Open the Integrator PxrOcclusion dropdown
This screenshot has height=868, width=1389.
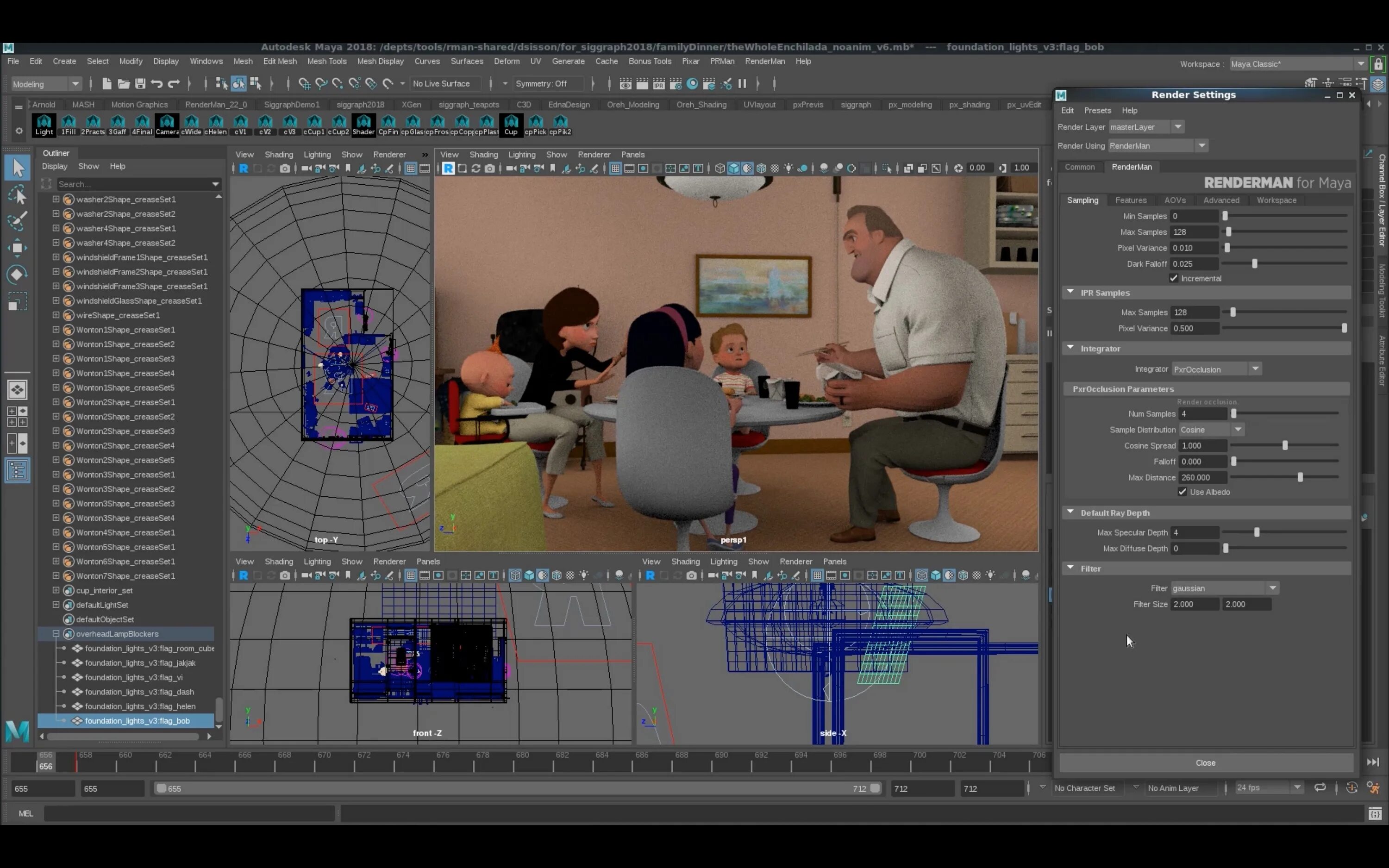pos(1216,369)
